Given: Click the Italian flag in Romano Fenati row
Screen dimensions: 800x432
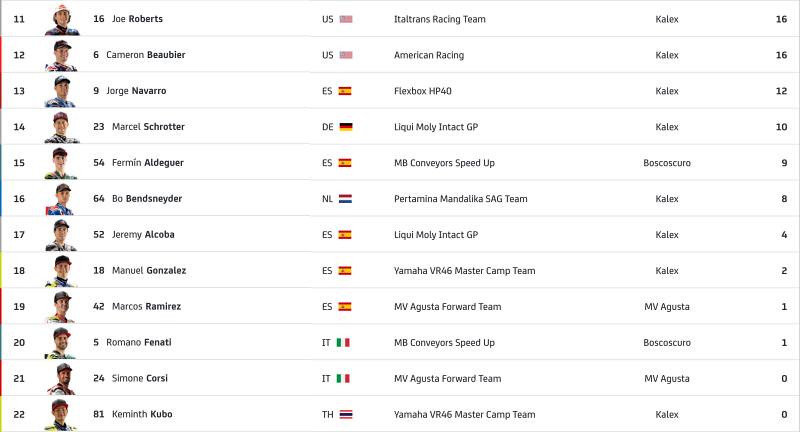Looking at the screenshot, I should click(x=343, y=343).
